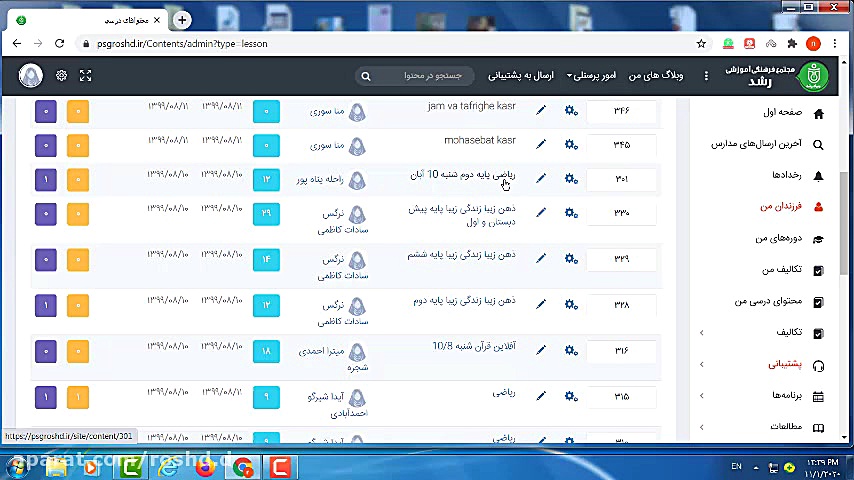Open ارسال به پشتیبانی menu item
Screen dimensions: 854x480
coord(521,76)
